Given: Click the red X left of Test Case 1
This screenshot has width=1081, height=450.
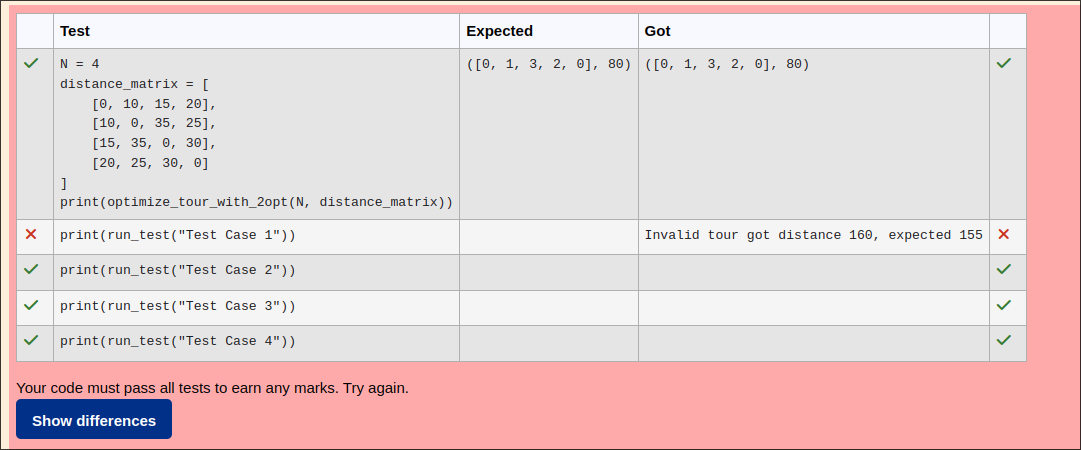Looking at the screenshot, I should tap(31, 234).
